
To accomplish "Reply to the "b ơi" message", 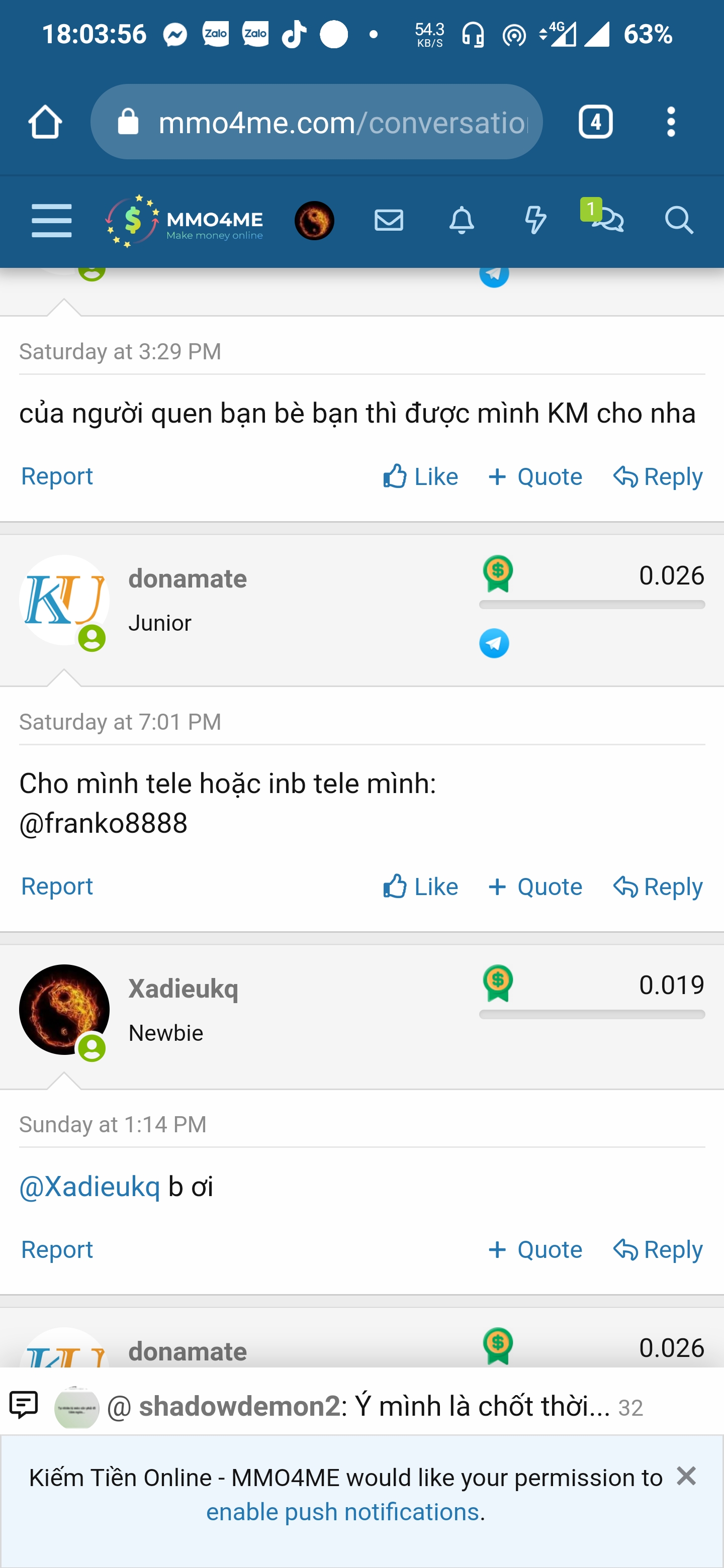I will pyautogui.click(x=658, y=1250).
